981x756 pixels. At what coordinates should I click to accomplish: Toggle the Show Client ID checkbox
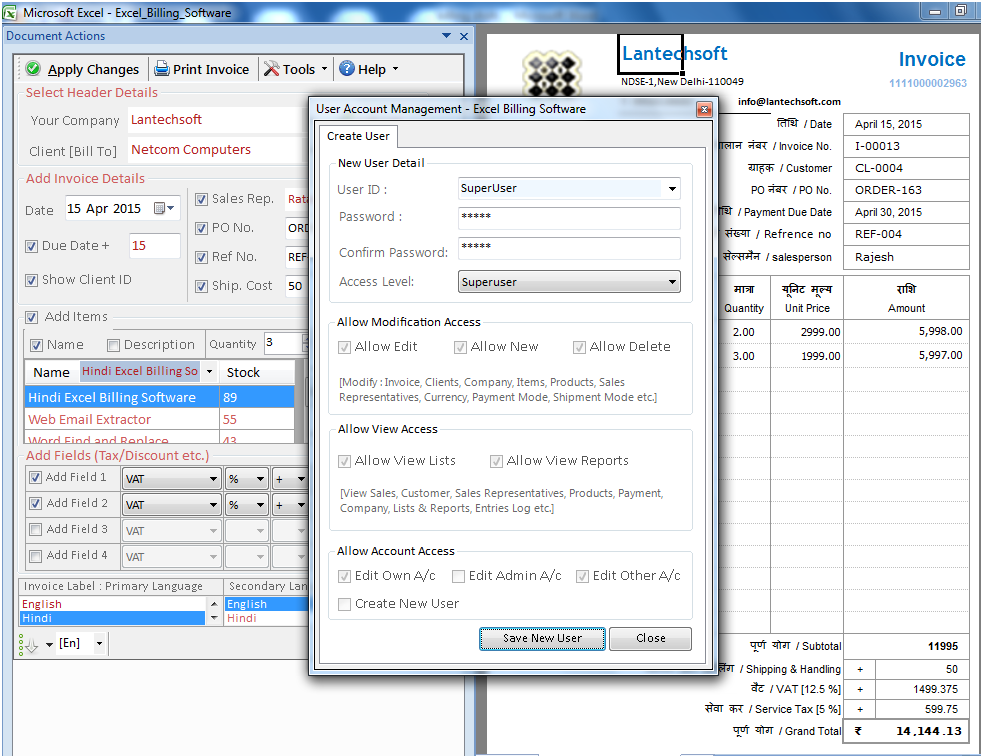coord(31,280)
